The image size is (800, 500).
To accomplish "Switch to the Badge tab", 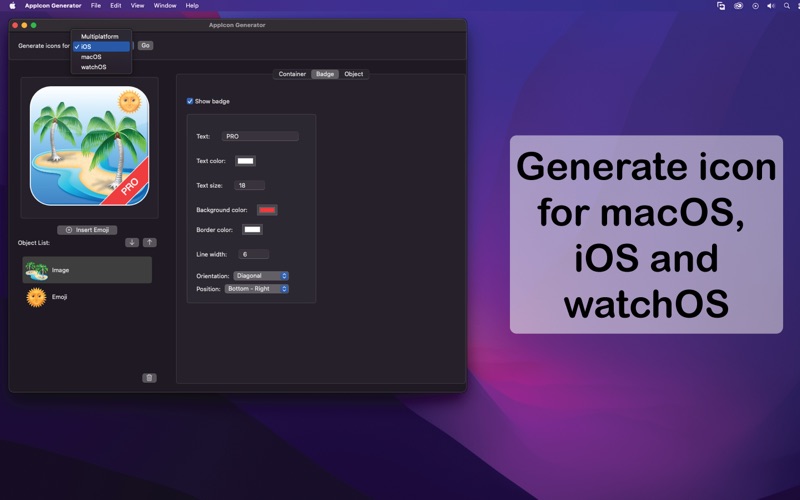I will [x=325, y=74].
